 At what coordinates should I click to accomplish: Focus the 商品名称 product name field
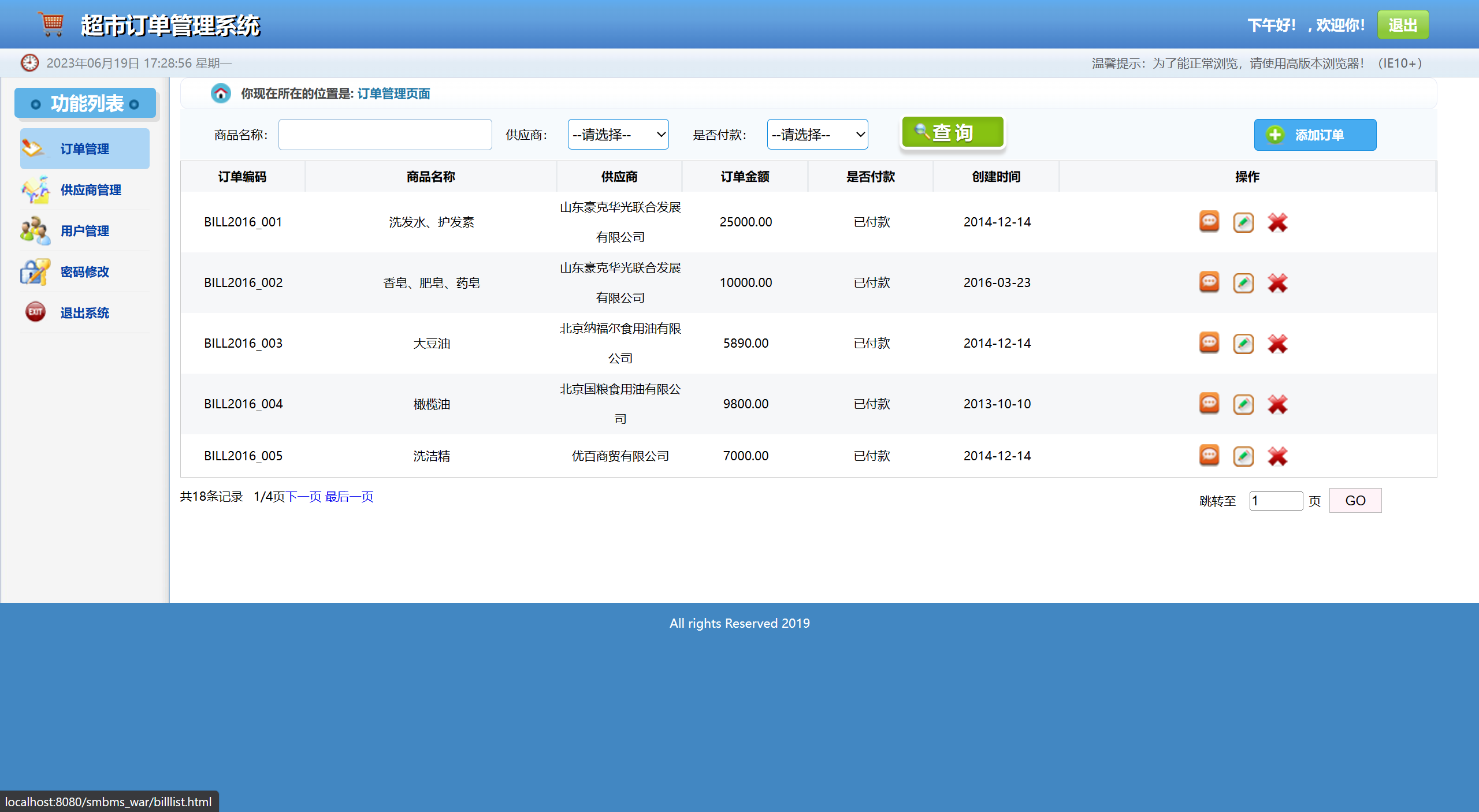[385, 135]
